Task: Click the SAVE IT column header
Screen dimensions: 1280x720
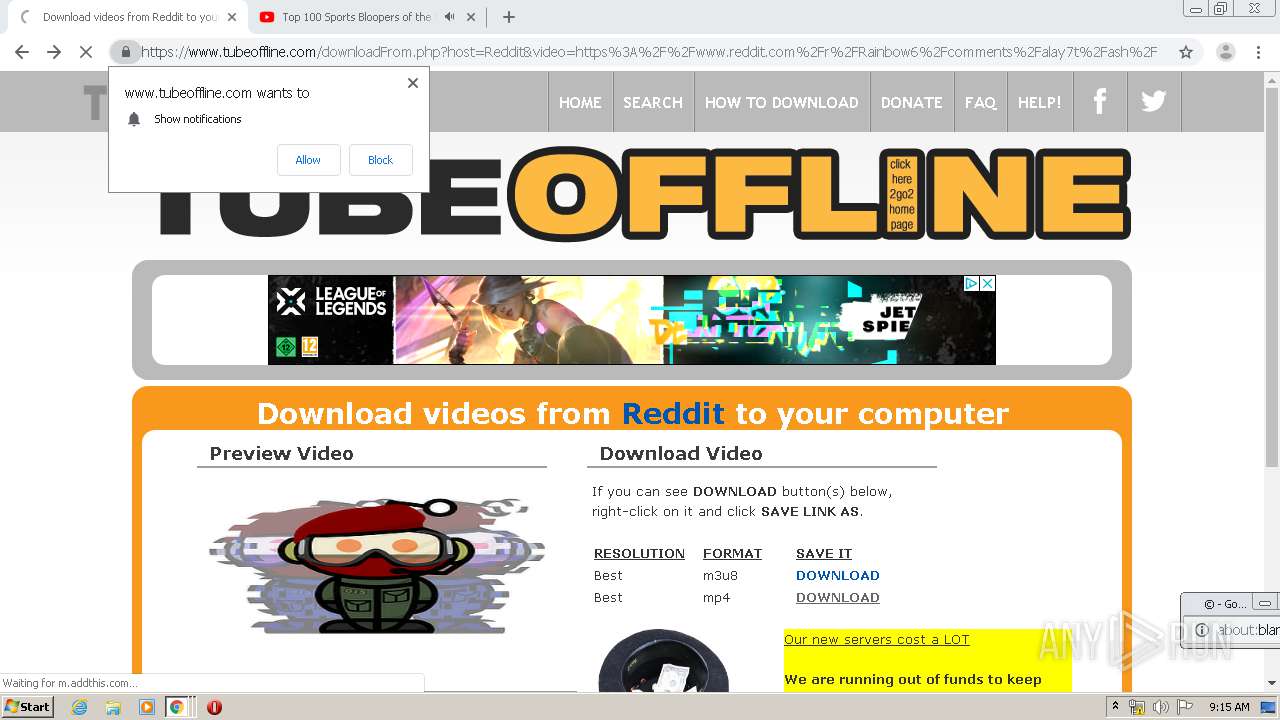Action: point(824,554)
